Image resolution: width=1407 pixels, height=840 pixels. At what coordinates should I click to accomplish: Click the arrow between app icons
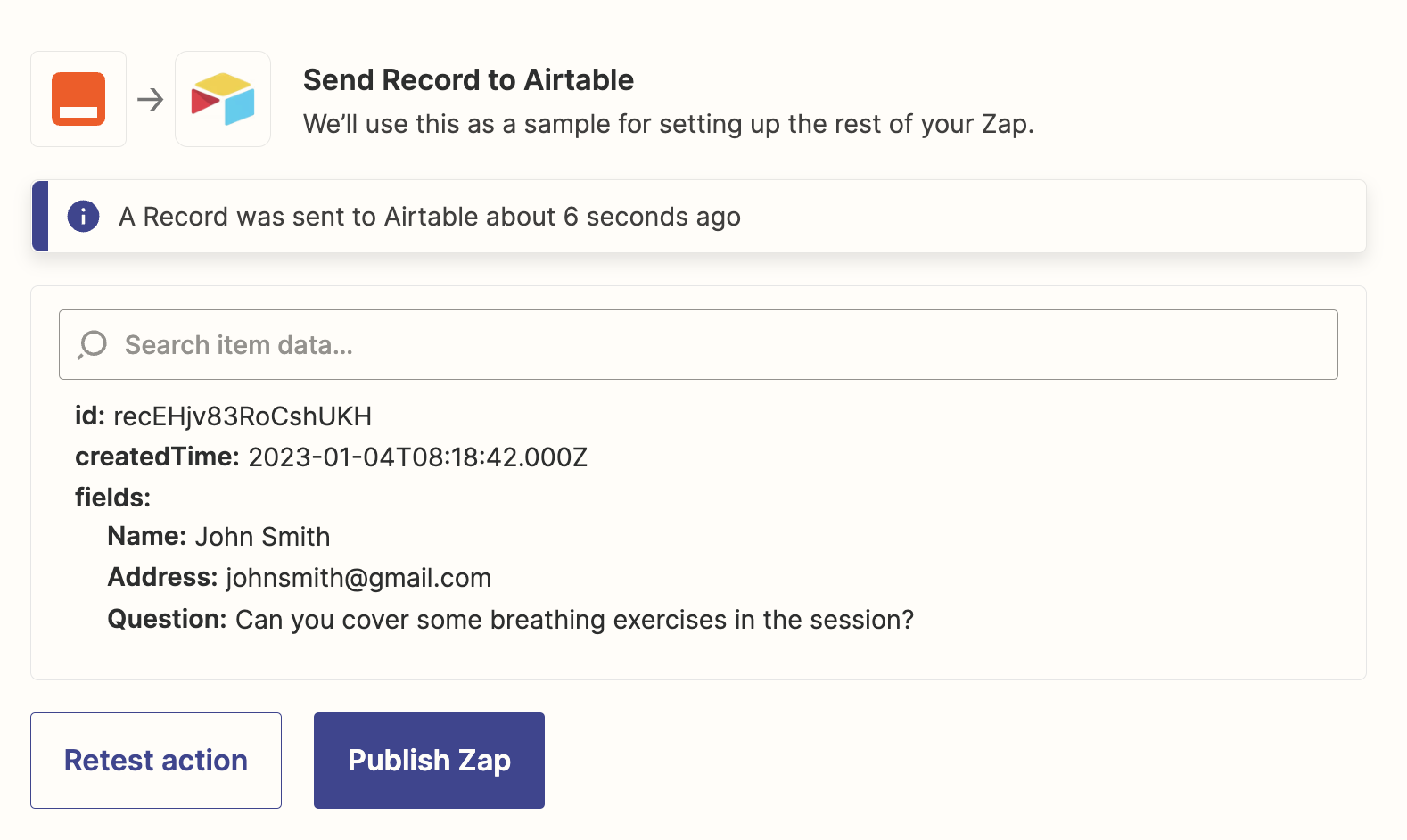(151, 99)
